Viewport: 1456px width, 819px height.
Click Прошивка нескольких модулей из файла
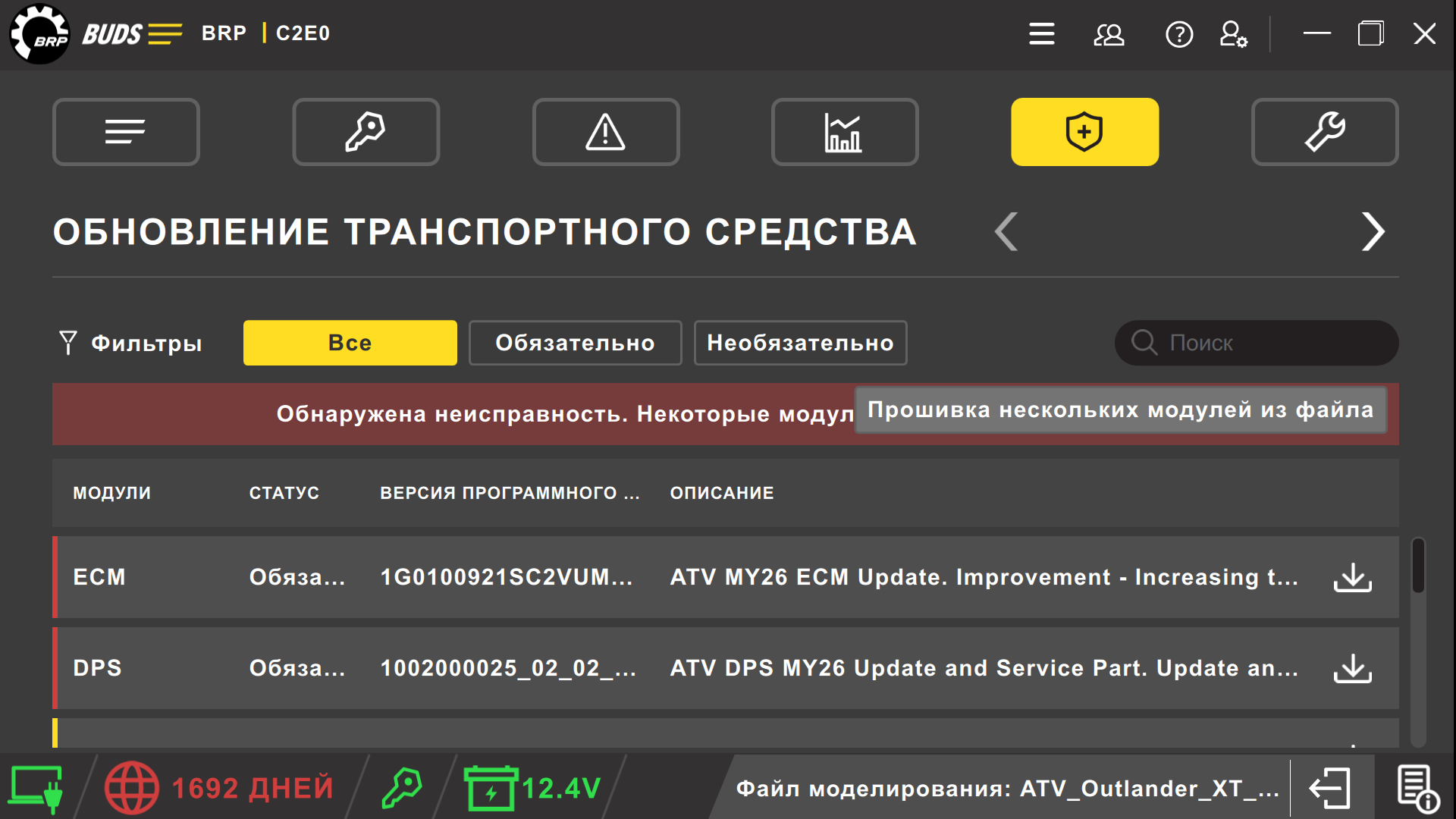tap(1121, 410)
